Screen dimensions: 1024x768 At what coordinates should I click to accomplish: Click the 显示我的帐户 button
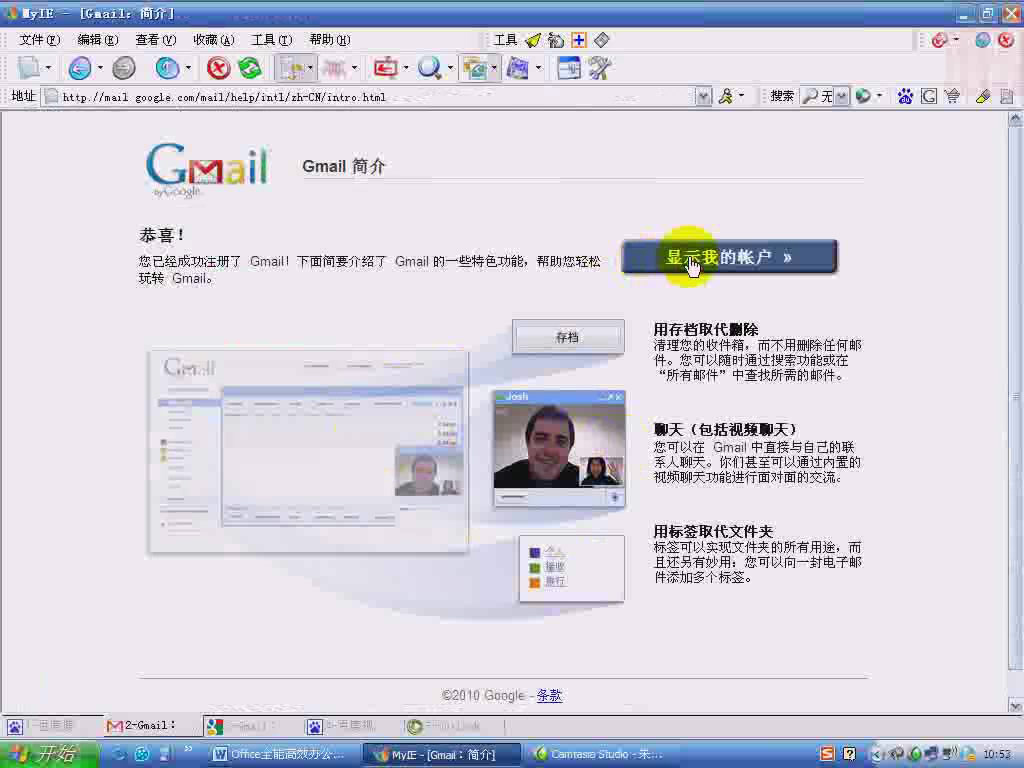point(729,257)
